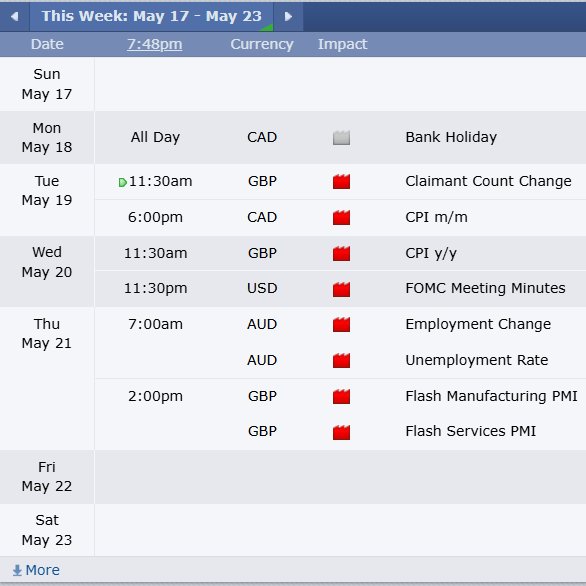Click red impact icon for CPI y/y

(x=341, y=253)
